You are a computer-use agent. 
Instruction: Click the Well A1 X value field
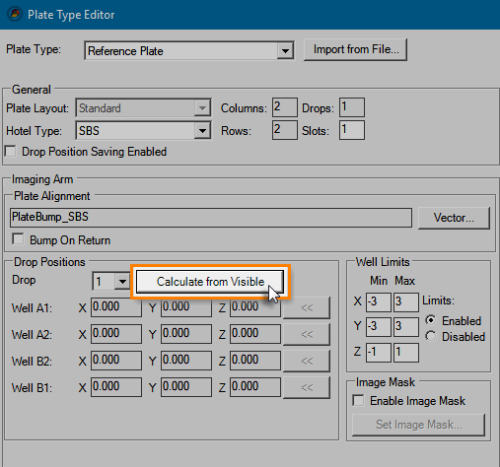116,307
